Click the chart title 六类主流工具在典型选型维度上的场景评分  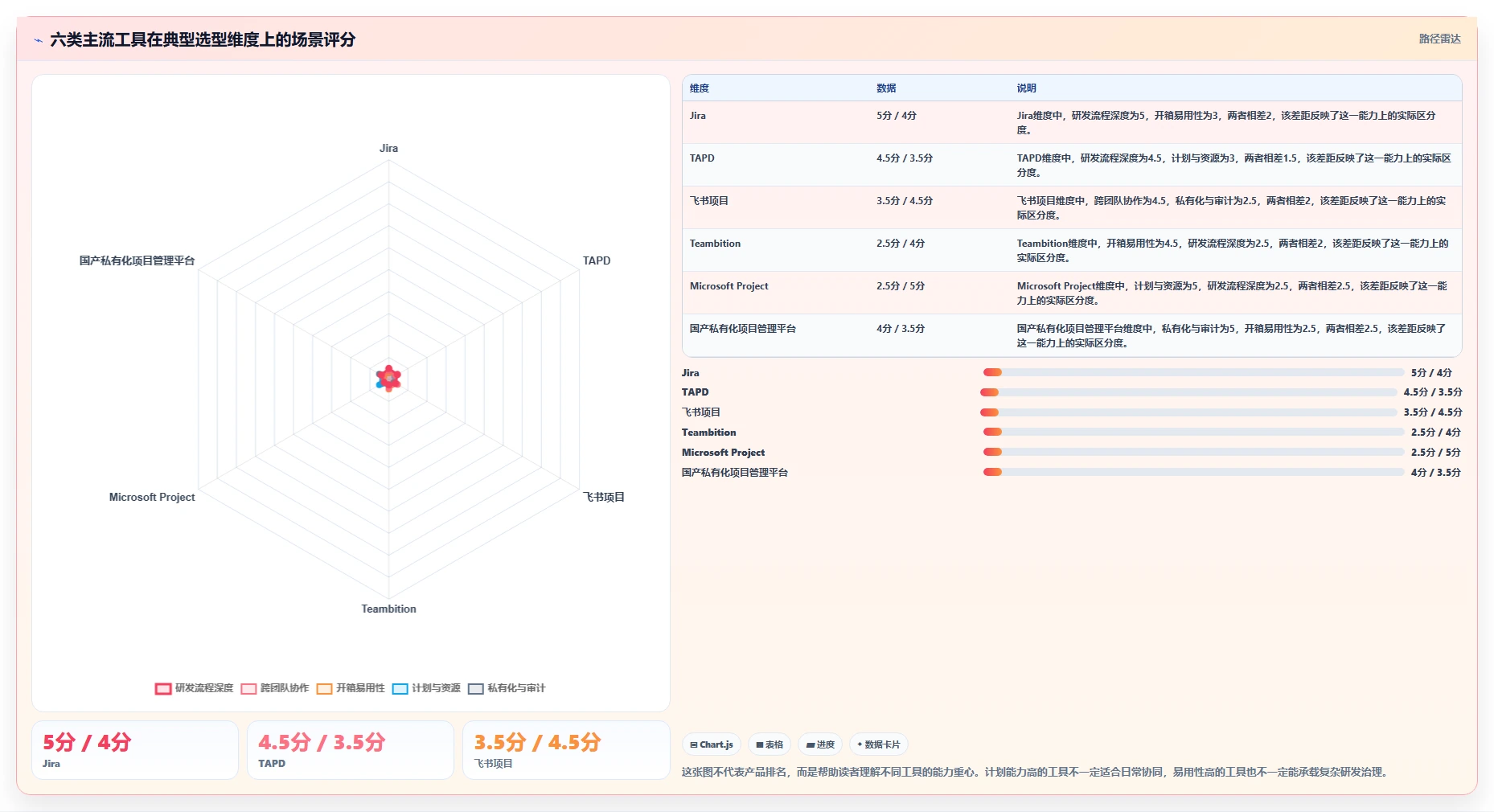(203, 39)
